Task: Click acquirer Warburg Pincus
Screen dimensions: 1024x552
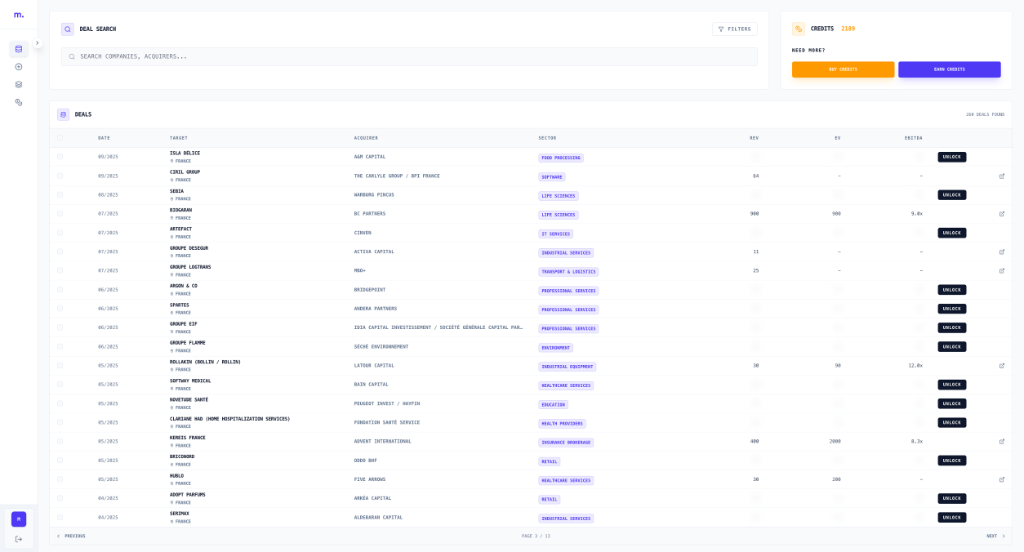Action: pos(374,195)
